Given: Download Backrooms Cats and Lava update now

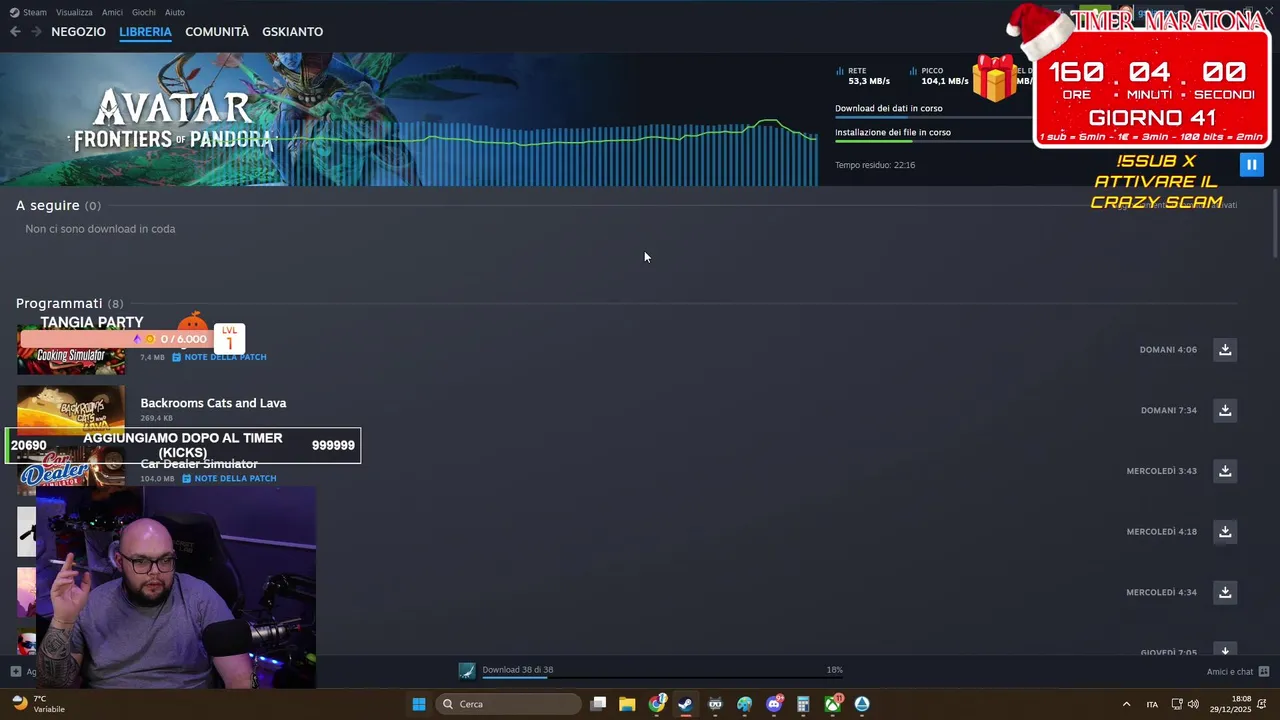Looking at the screenshot, I should pos(1225,410).
